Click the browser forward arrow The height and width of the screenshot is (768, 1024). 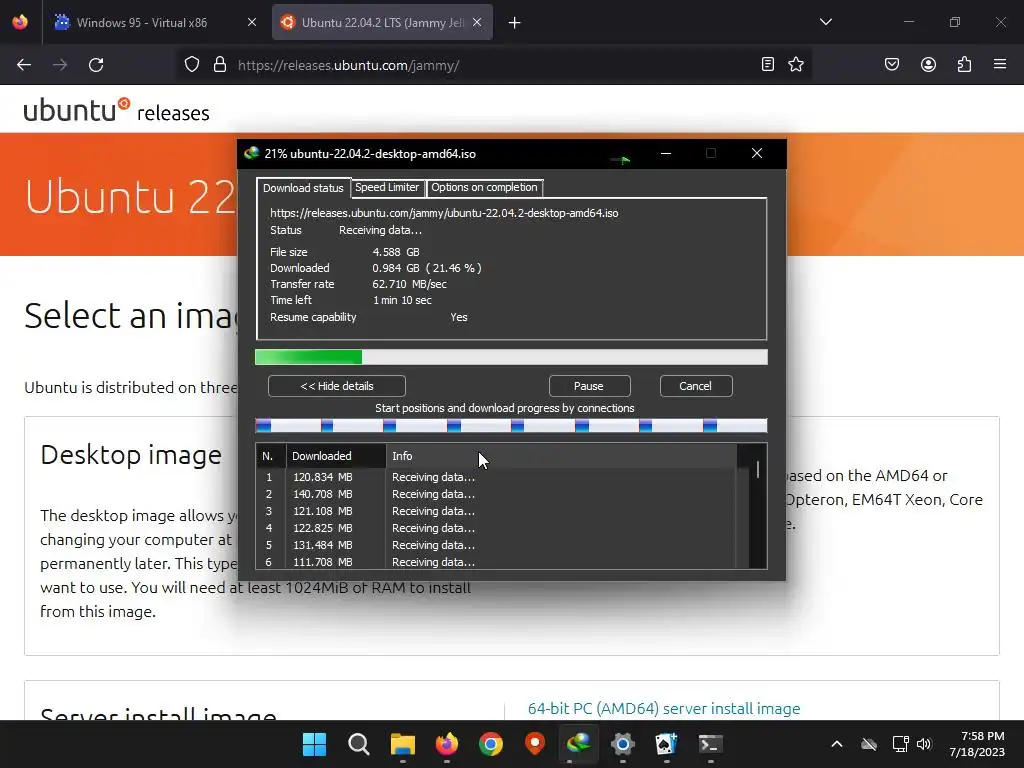(60, 65)
